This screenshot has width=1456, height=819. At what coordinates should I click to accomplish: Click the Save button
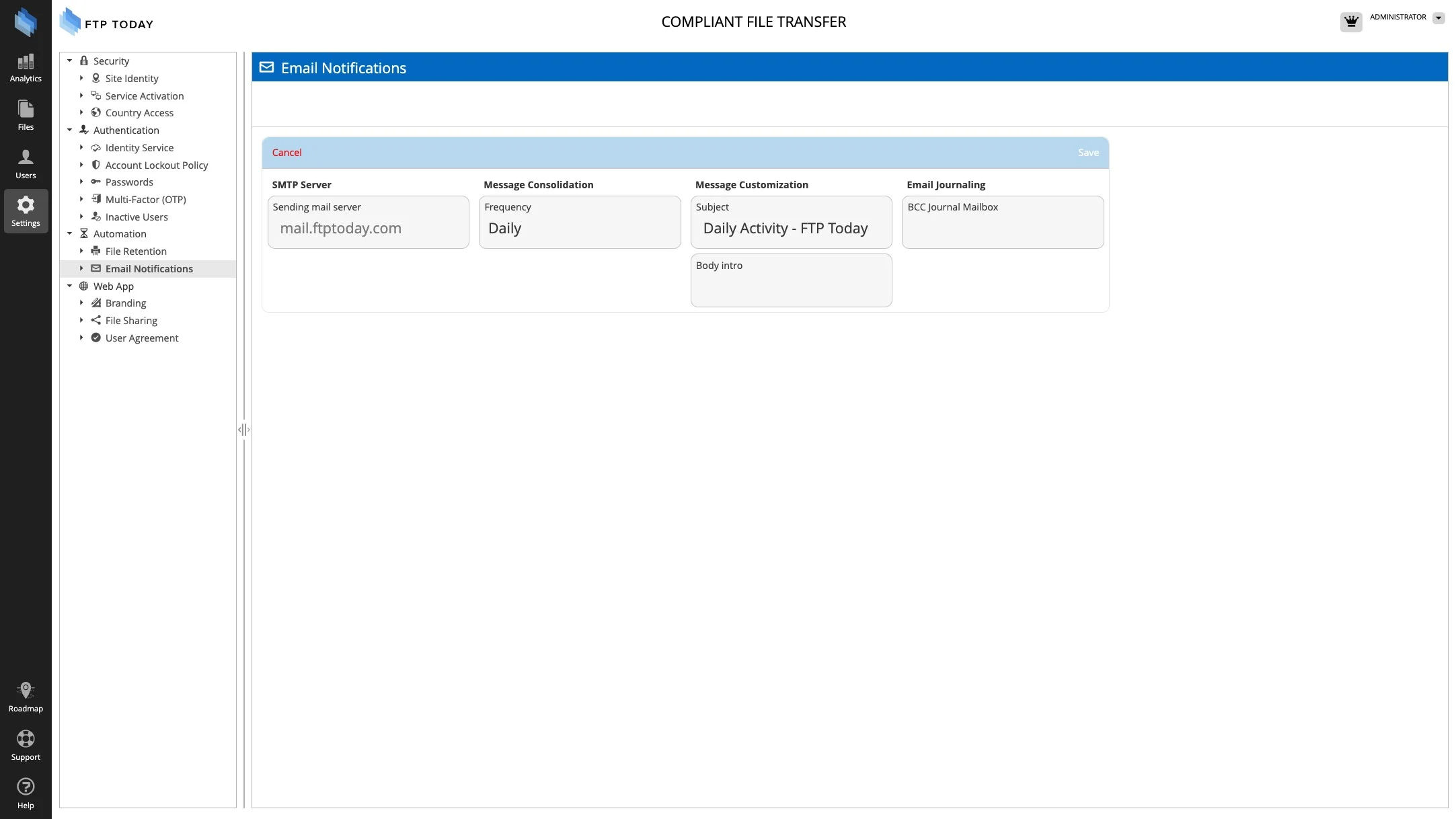click(x=1087, y=153)
